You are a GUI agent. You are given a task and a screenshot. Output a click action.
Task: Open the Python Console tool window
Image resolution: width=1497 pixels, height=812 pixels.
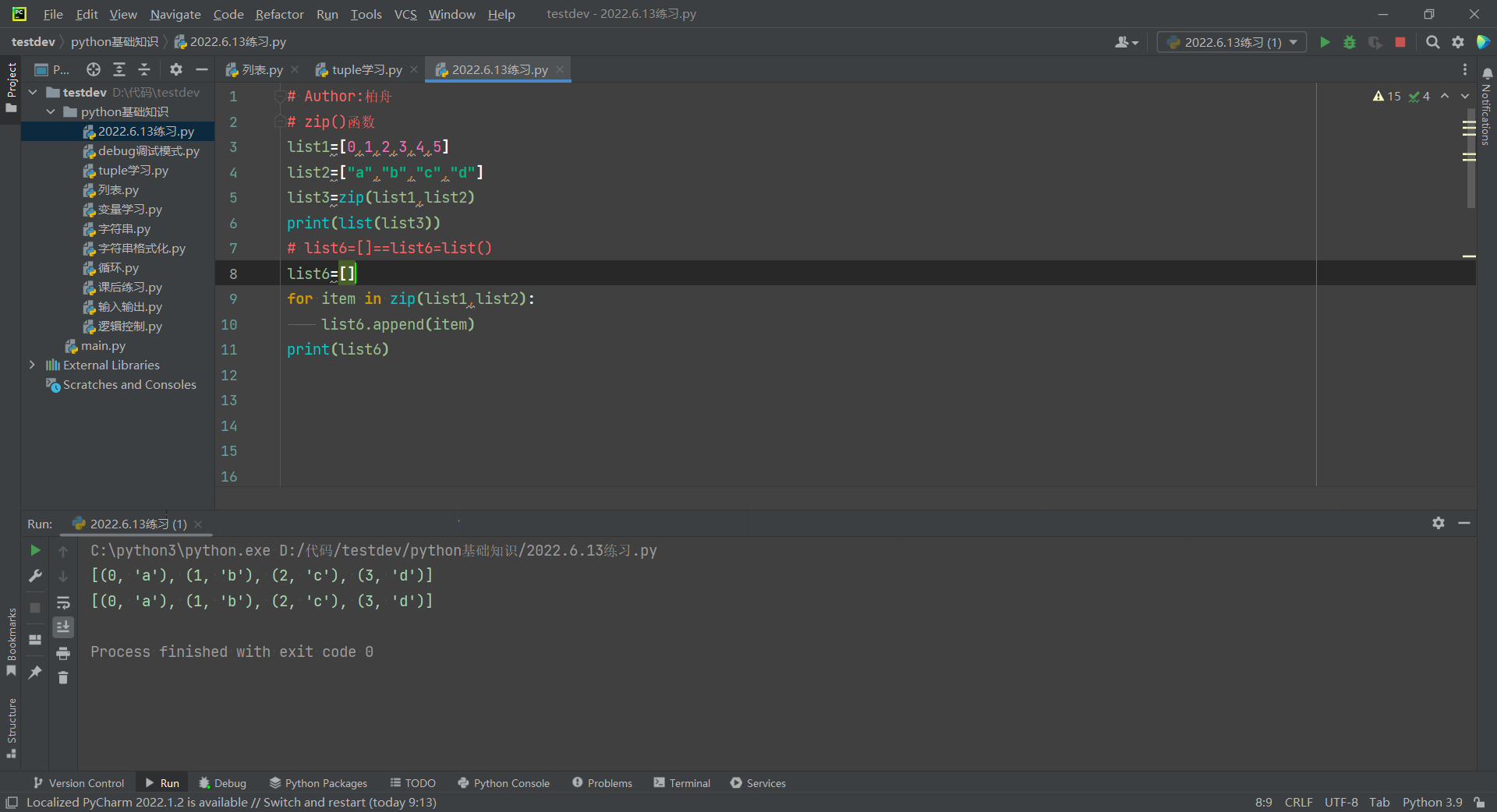coord(504,783)
